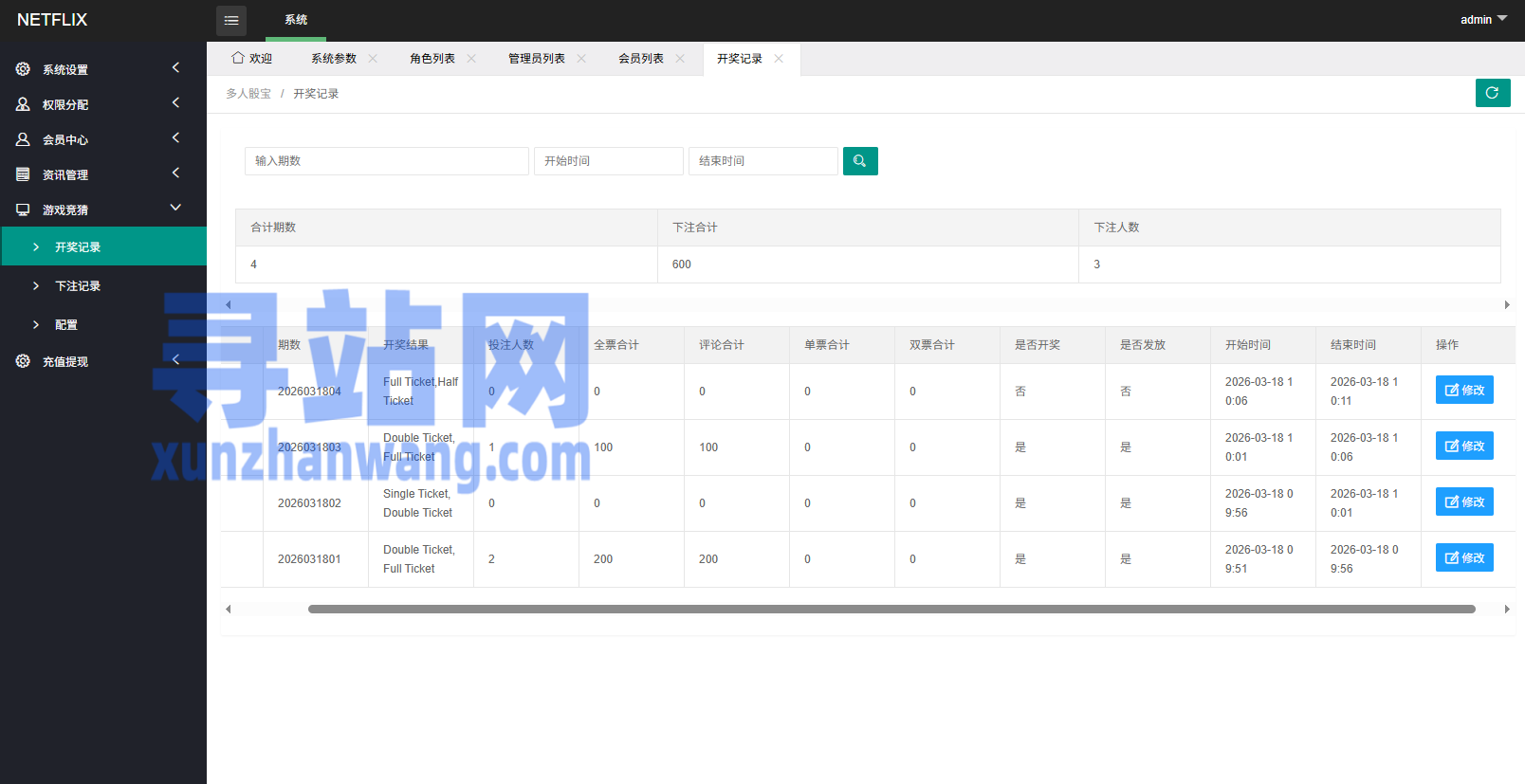Open the admin user dropdown
This screenshot has height=784, width=1525.
[1482, 20]
